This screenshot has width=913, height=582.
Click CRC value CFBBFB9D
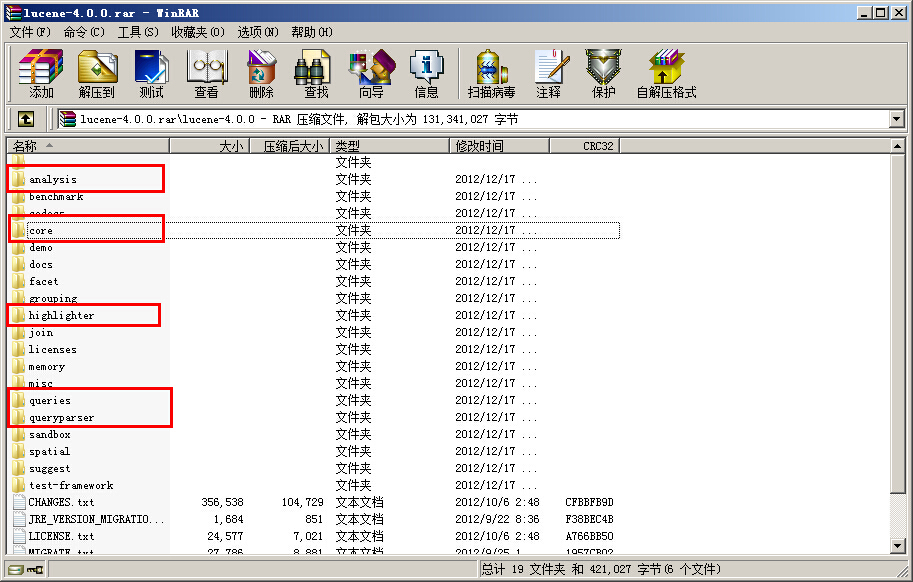[x=589, y=502]
